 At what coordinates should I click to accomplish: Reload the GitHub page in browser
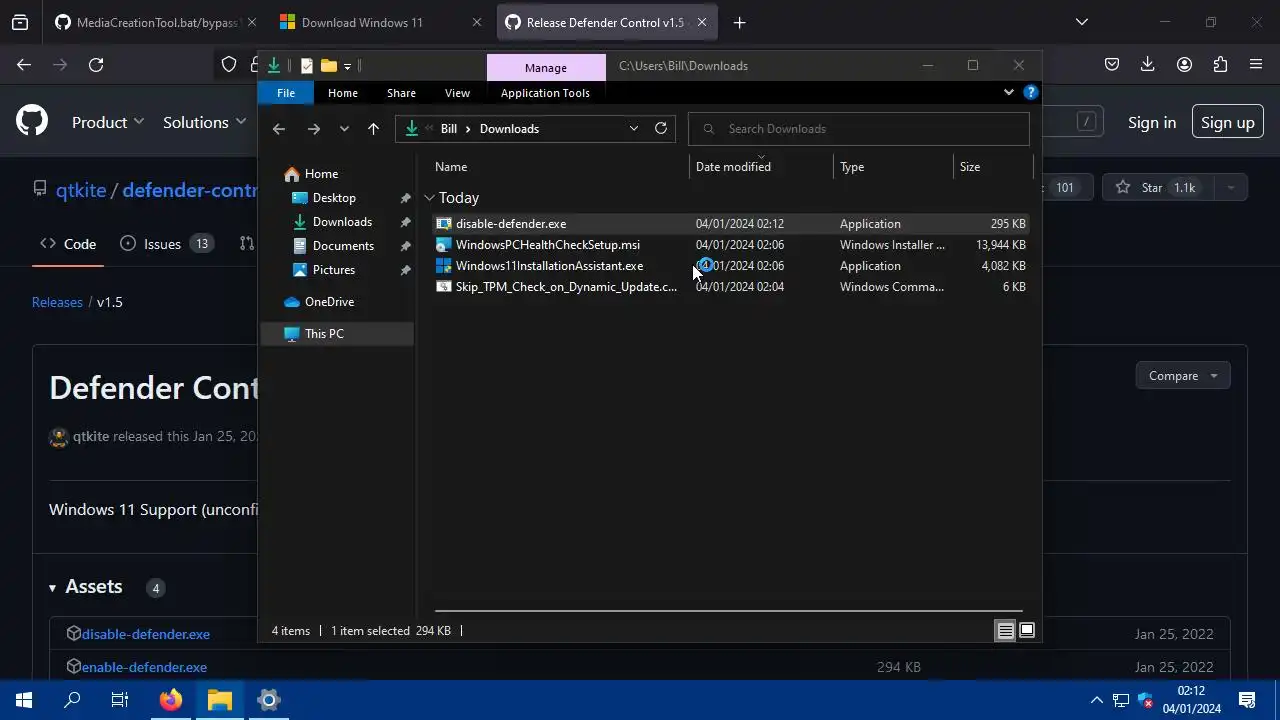pos(96,65)
